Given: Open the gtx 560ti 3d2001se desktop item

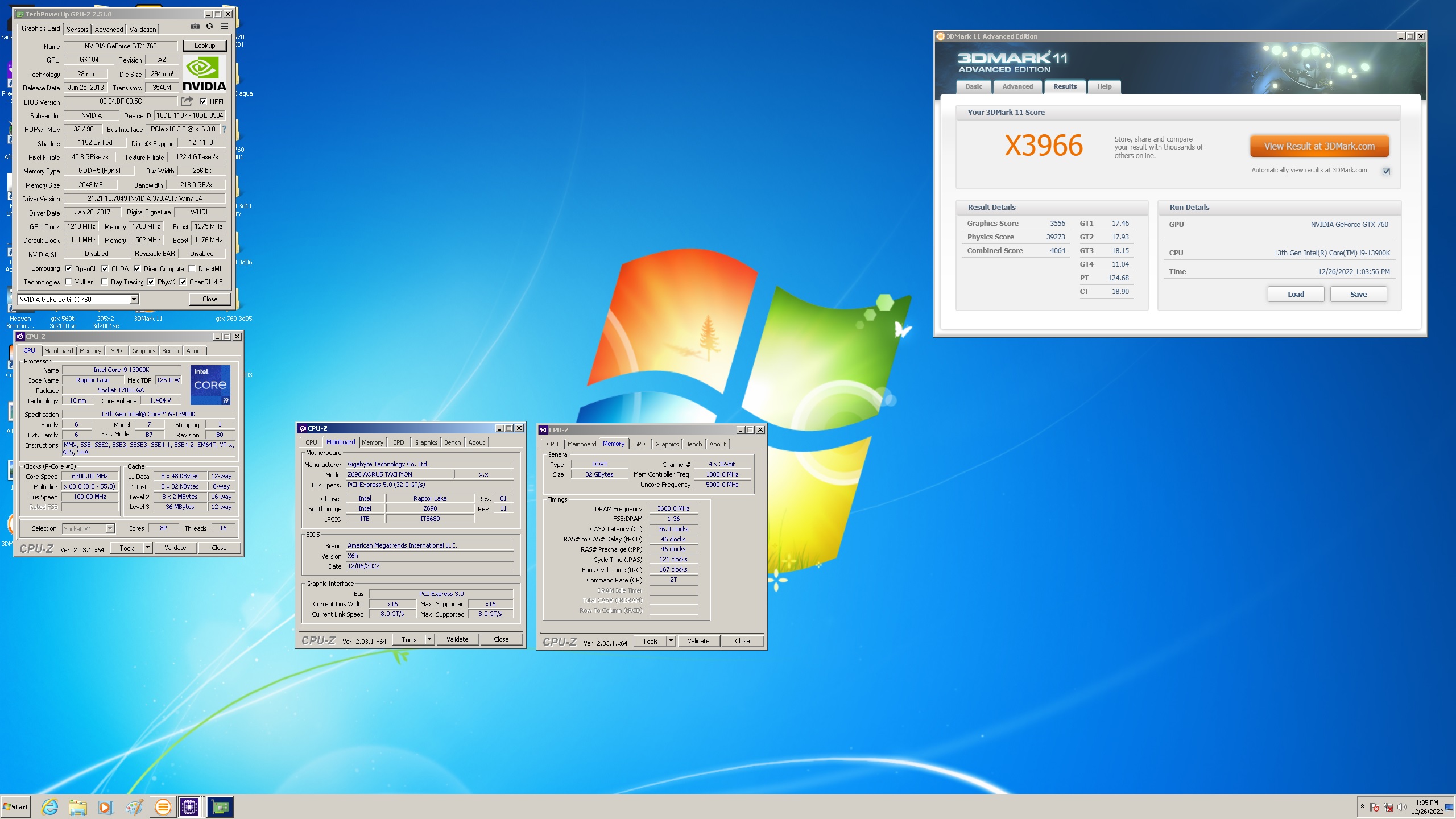Looking at the screenshot, I should click(63, 322).
